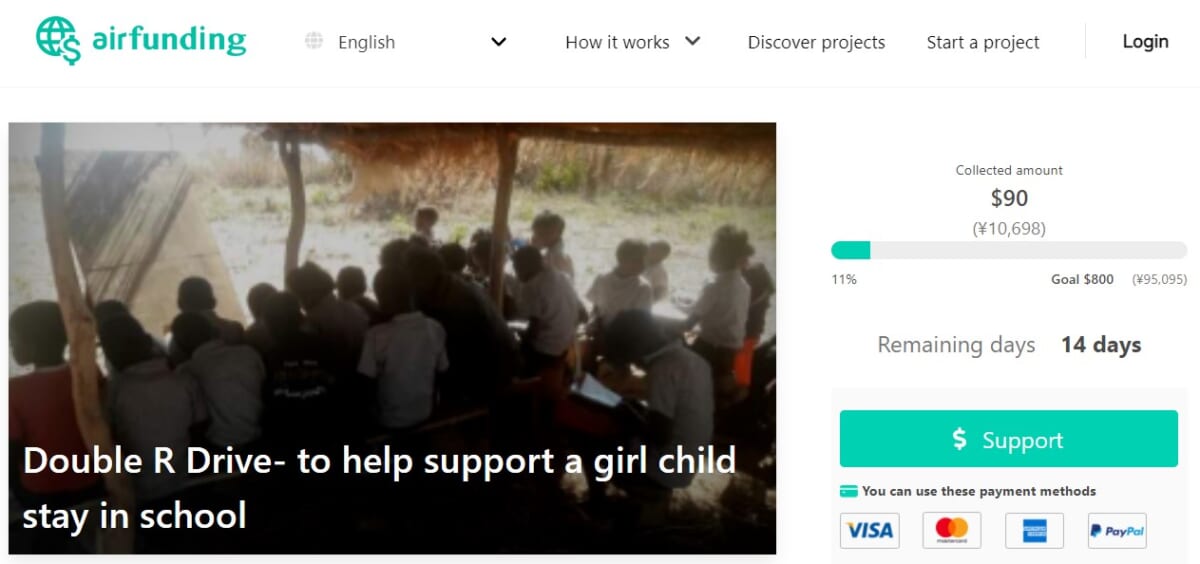This screenshot has width=1200, height=564.
Task: Click the airfunding brand name text
Action: point(169,40)
